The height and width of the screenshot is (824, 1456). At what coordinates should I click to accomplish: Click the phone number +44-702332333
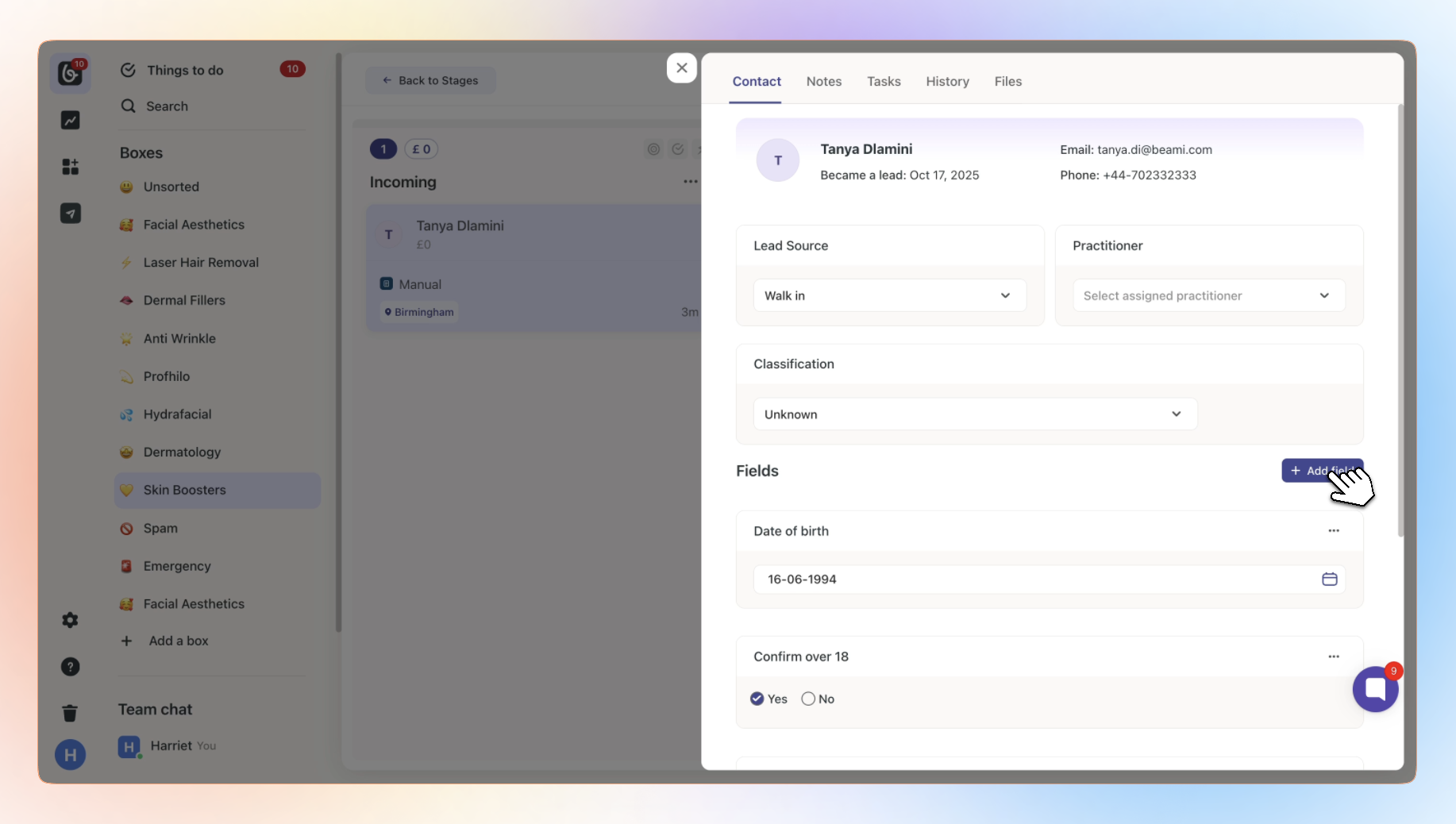[x=1150, y=175]
